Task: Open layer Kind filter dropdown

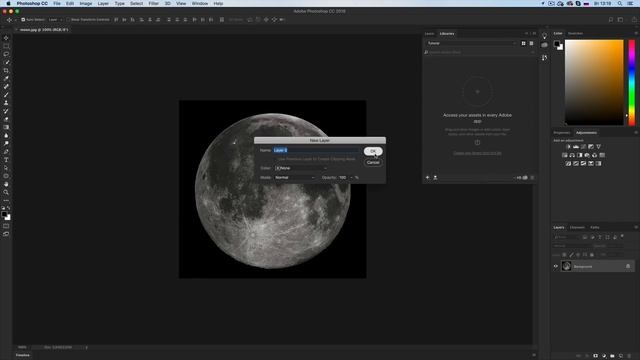Action: click(566, 237)
